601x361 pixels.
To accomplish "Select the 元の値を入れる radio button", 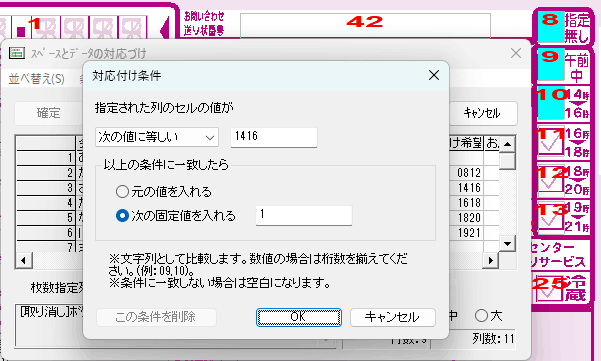I will pyautogui.click(x=122, y=191).
